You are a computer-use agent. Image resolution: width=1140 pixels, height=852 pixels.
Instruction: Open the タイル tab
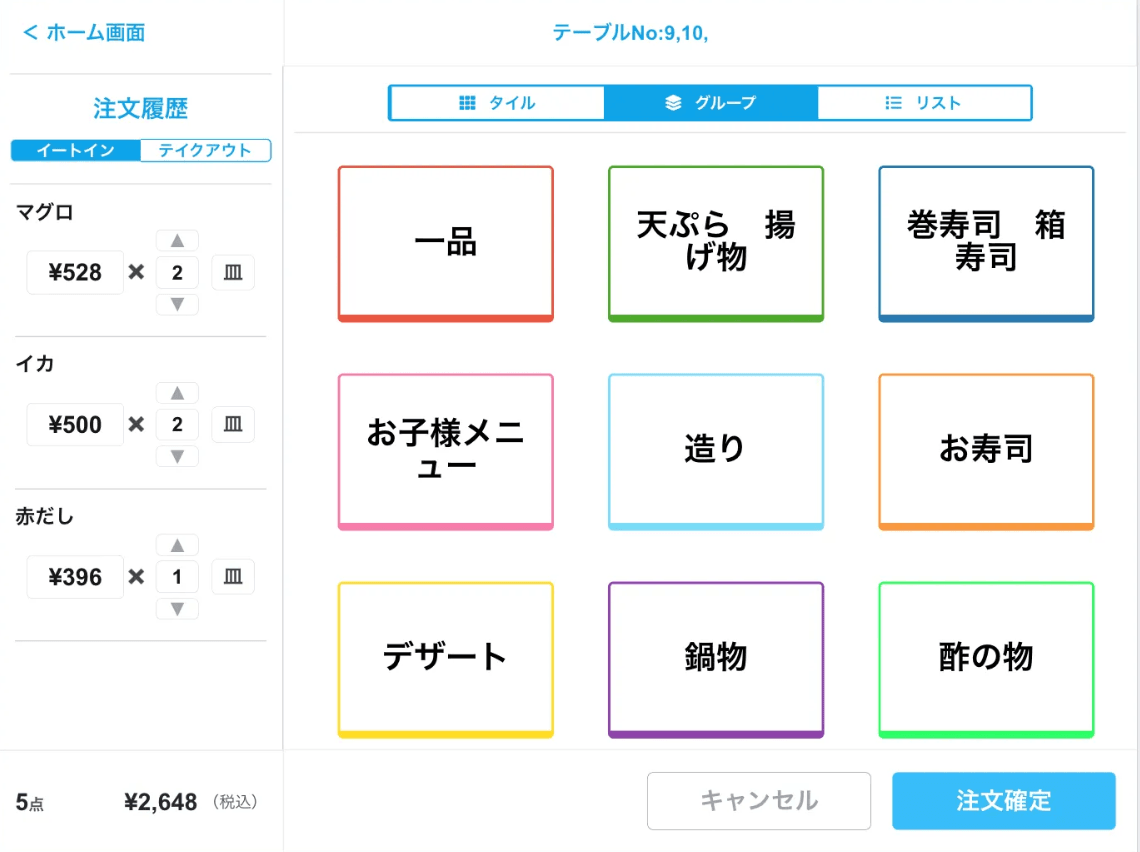(497, 102)
